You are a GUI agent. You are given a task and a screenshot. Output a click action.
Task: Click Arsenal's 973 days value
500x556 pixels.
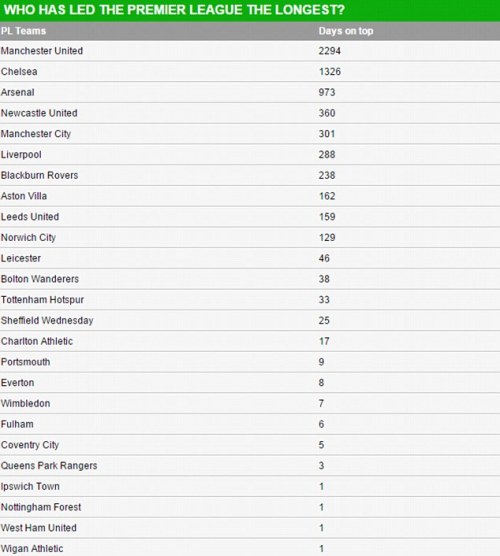tap(327, 92)
